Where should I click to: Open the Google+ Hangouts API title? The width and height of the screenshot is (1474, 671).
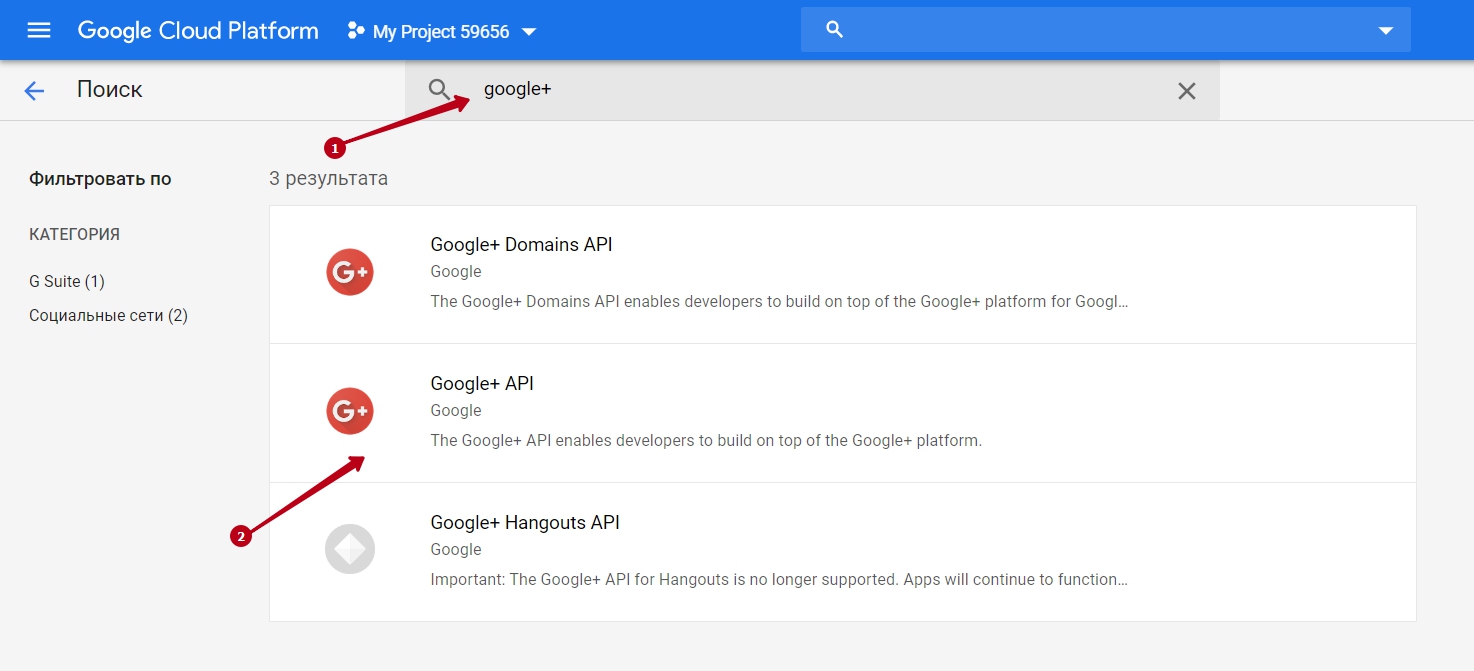(x=525, y=522)
